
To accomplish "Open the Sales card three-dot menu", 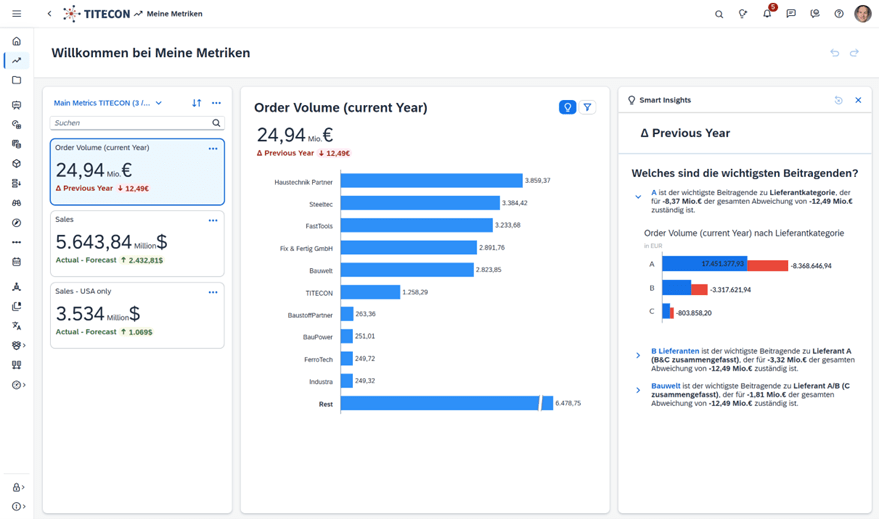I will tap(213, 221).
